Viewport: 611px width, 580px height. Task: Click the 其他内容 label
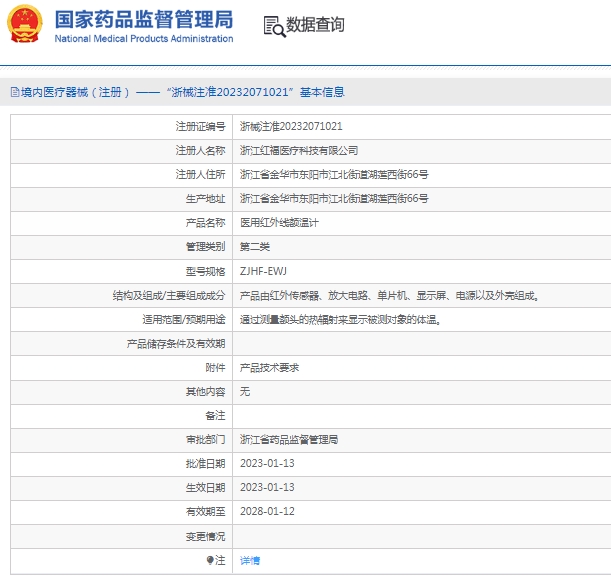point(205,391)
